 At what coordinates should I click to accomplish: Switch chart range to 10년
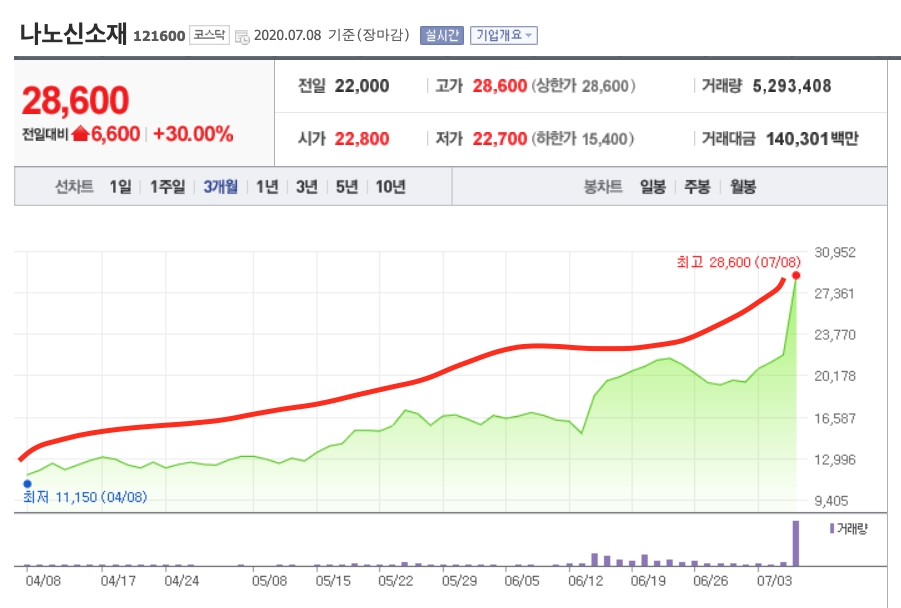pos(391,187)
